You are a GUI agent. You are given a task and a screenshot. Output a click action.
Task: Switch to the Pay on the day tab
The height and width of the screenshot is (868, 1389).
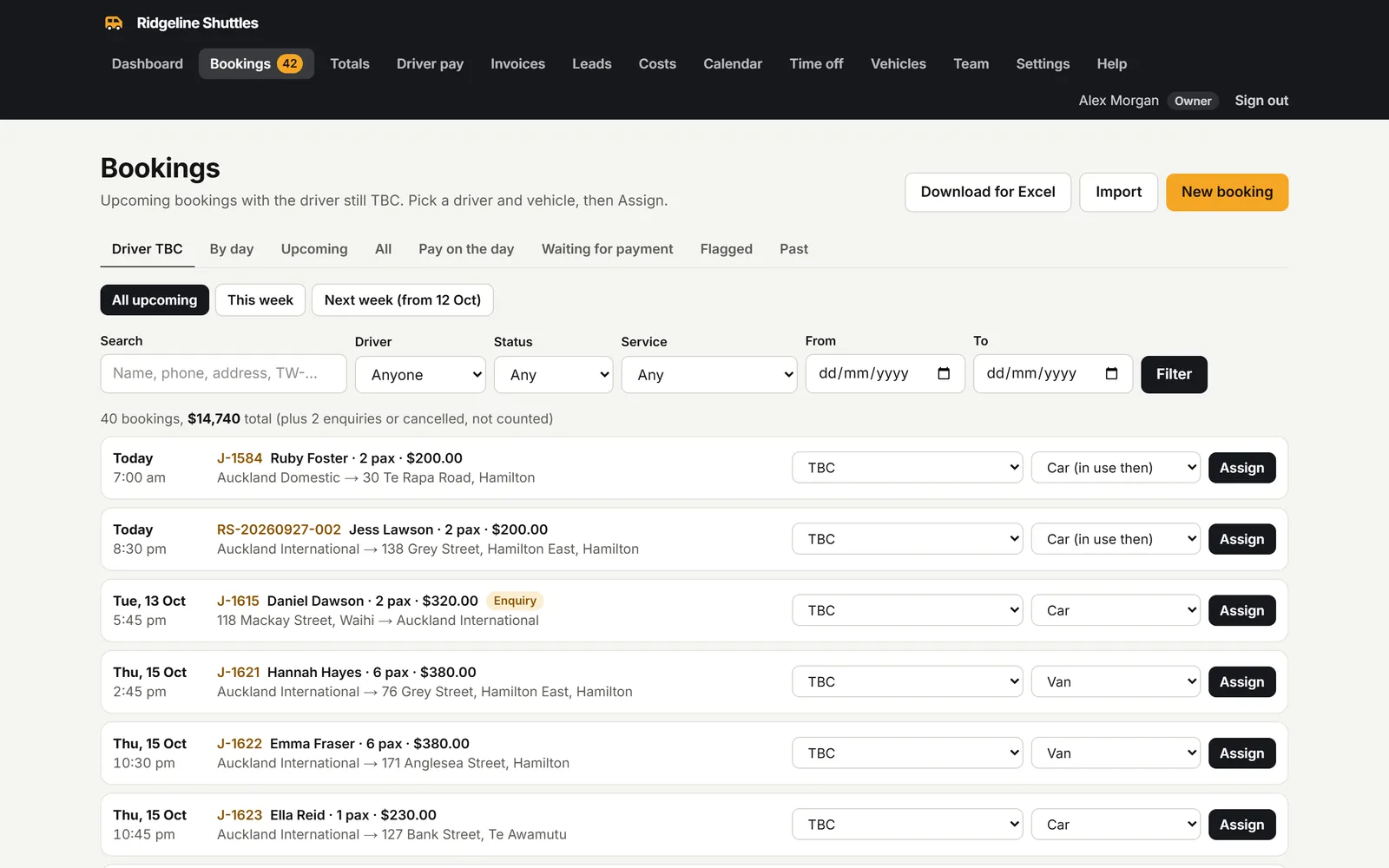point(466,249)
